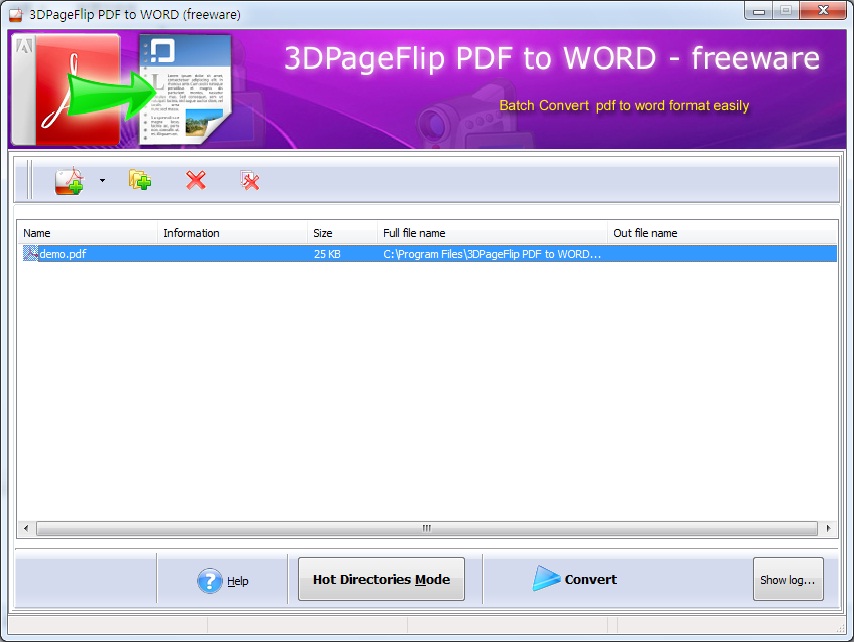Click the Information column header
Viewport: 854px width, 642px height.
[x=233, y=233]
